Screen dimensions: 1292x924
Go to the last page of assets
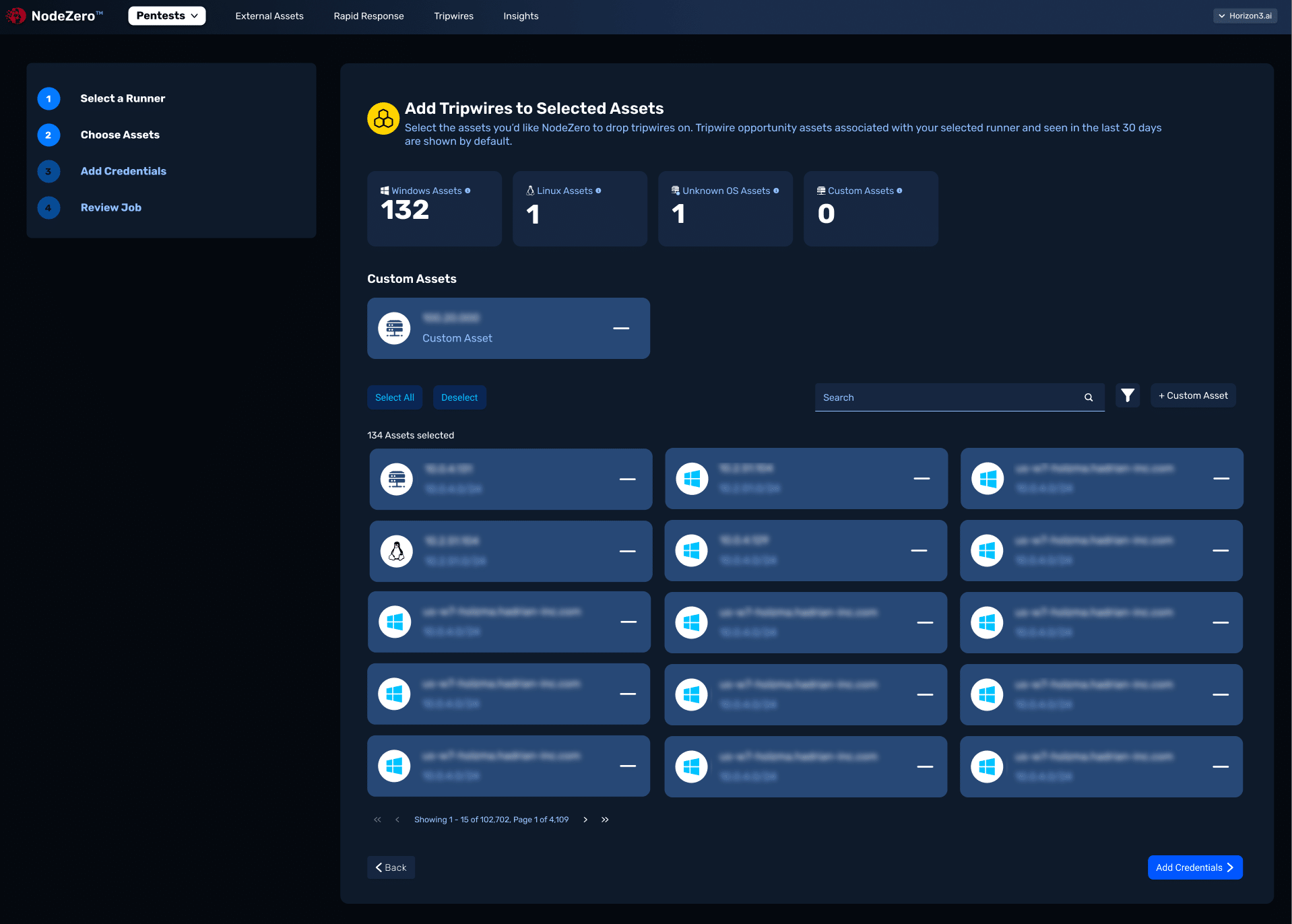605,820
